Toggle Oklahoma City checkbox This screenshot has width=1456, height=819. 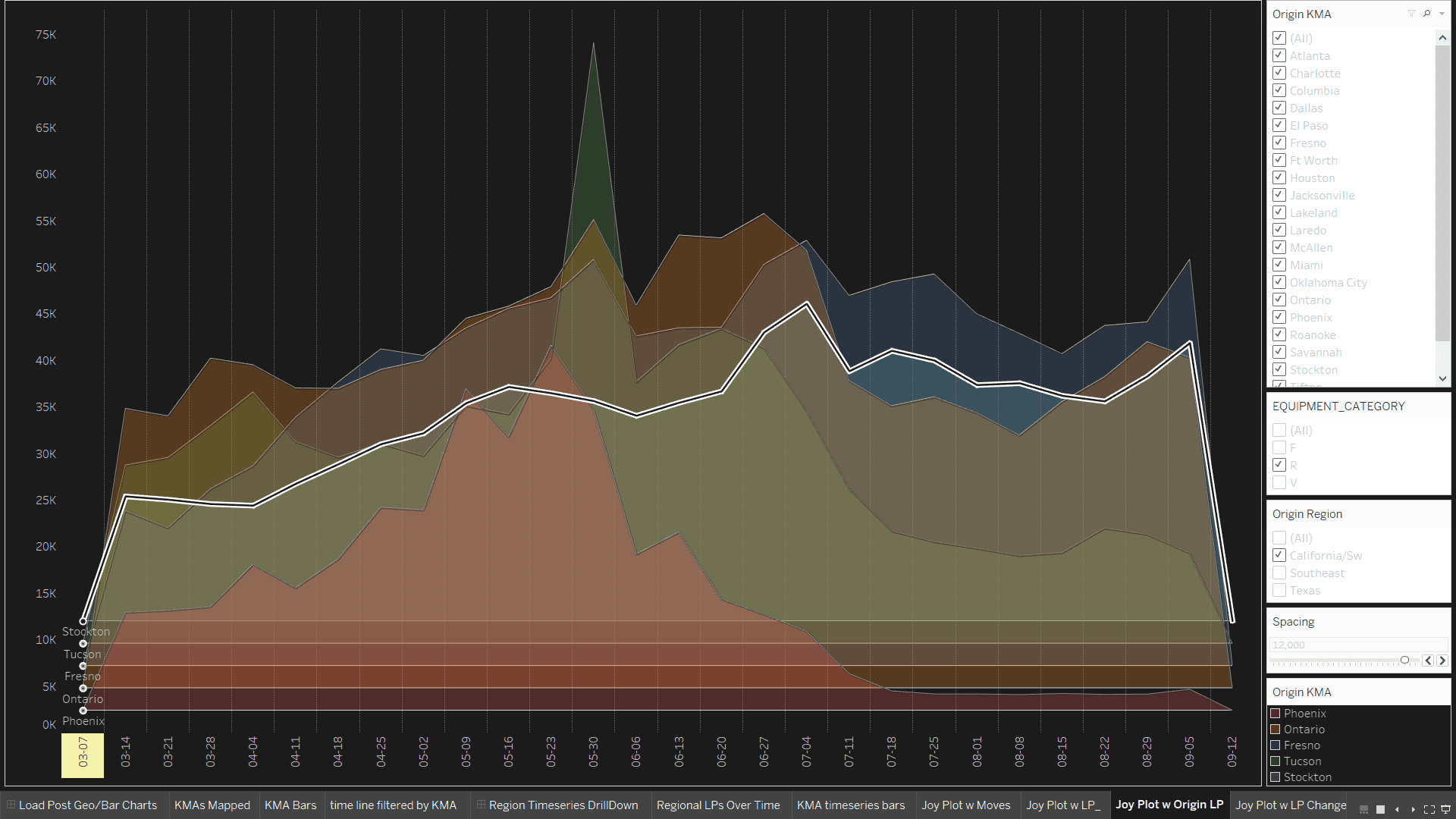tap(1279, 282)
